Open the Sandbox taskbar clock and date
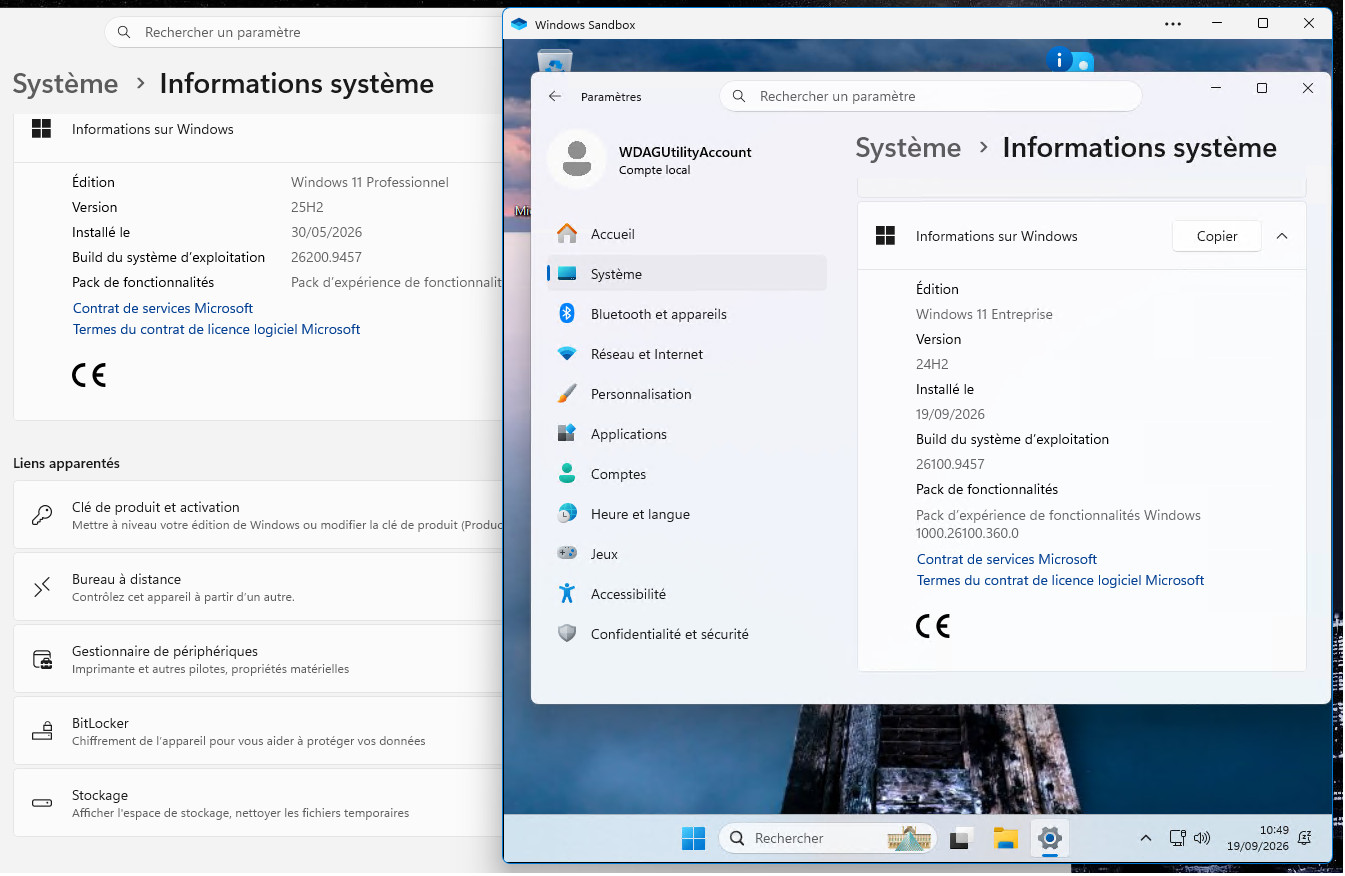 point(1258,838)
